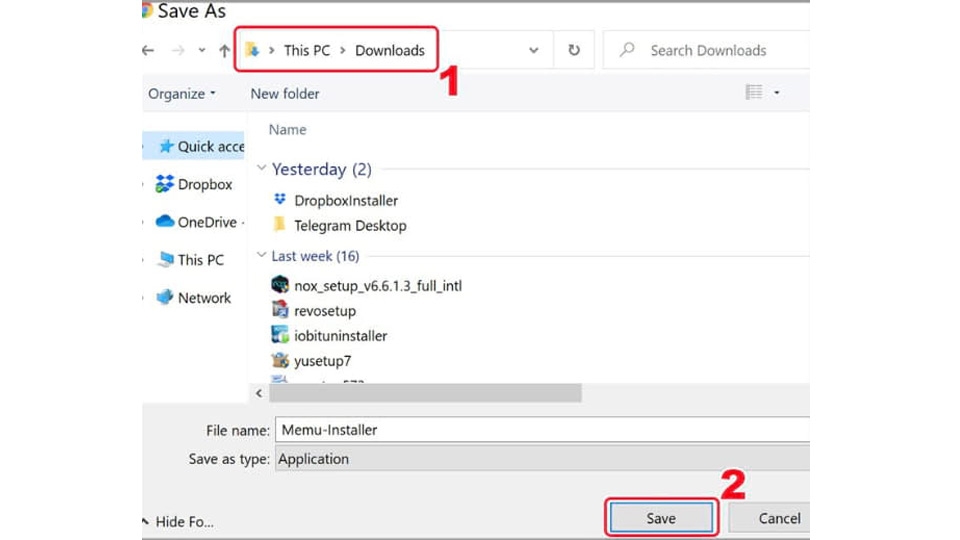Open the view options dropdown arrow
Image resolution: width=960 pixels, height=540 pixels.
pyautogui.click(x=776, y=92)
